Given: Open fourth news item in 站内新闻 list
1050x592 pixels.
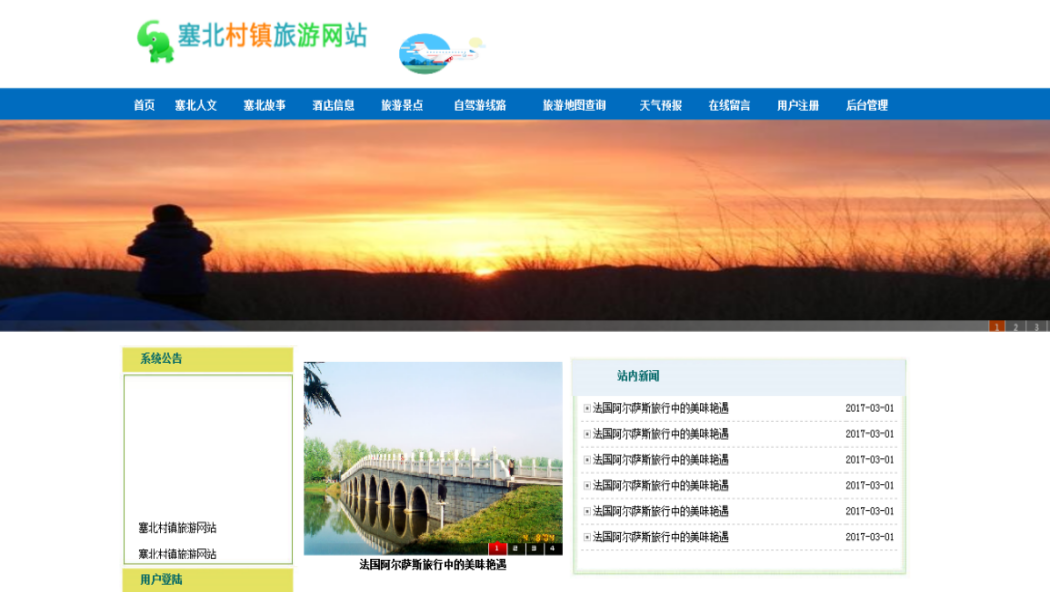Looking at the screenshot, I should pos(661,486).
